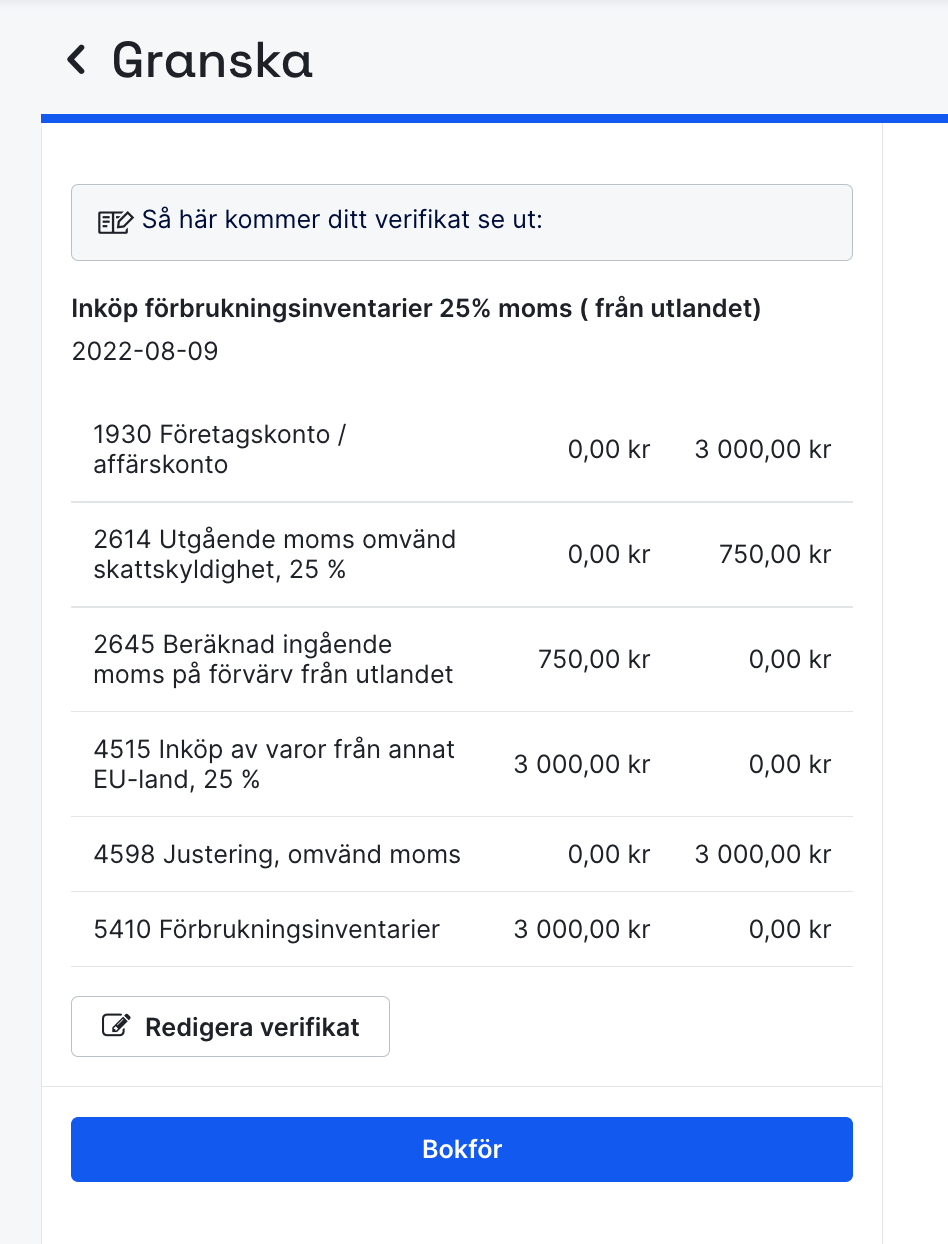Image resolution: width=948 pixels, height=1244 pixels.
Task: Click the date 2022-08-09
Action: (145, 351)
